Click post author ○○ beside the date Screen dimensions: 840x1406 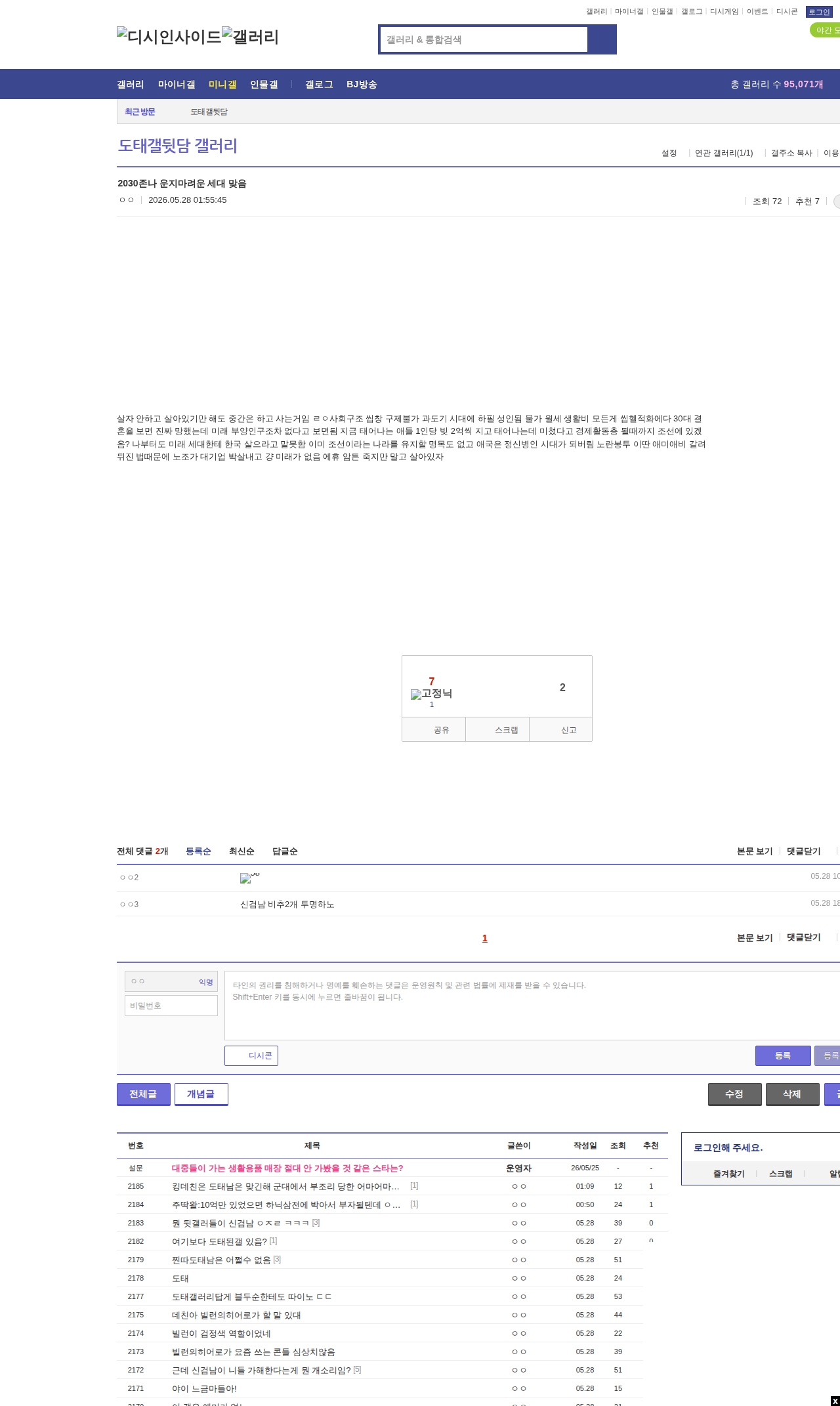(x=127, y=200)
